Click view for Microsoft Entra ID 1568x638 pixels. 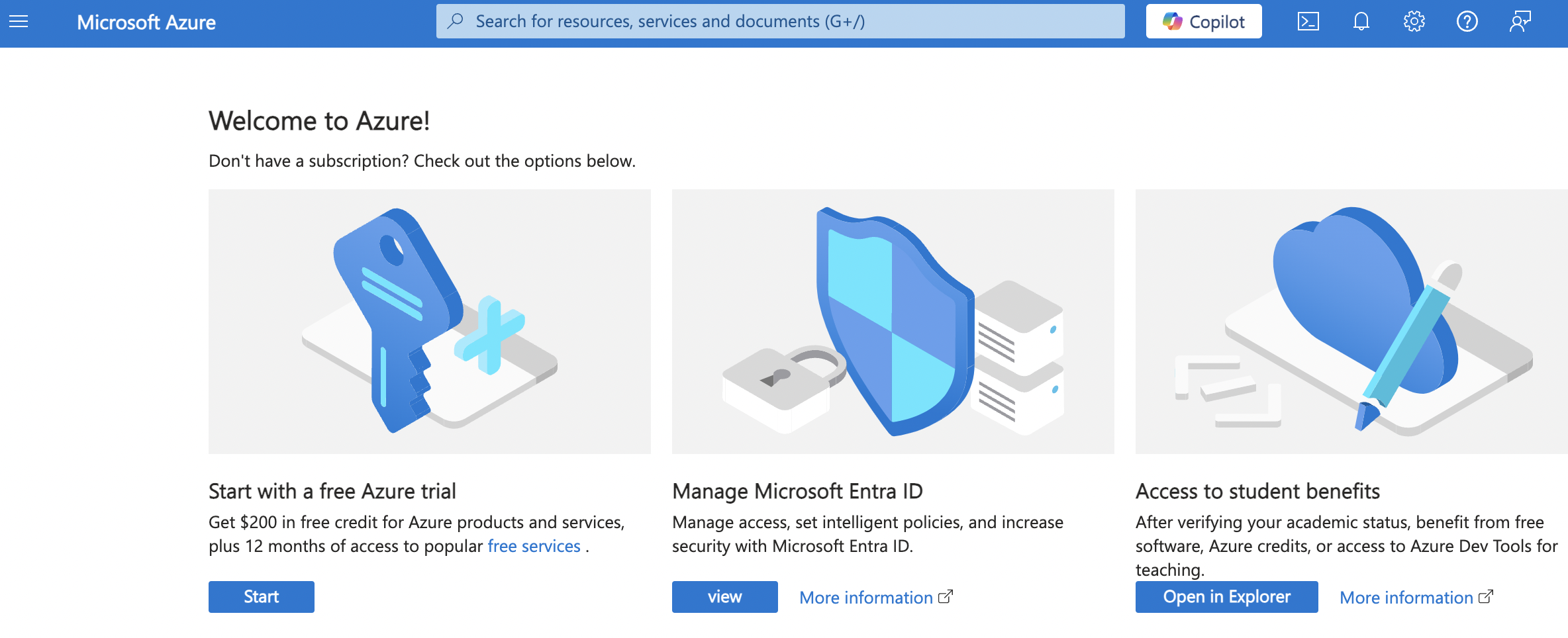pos(725,597)
